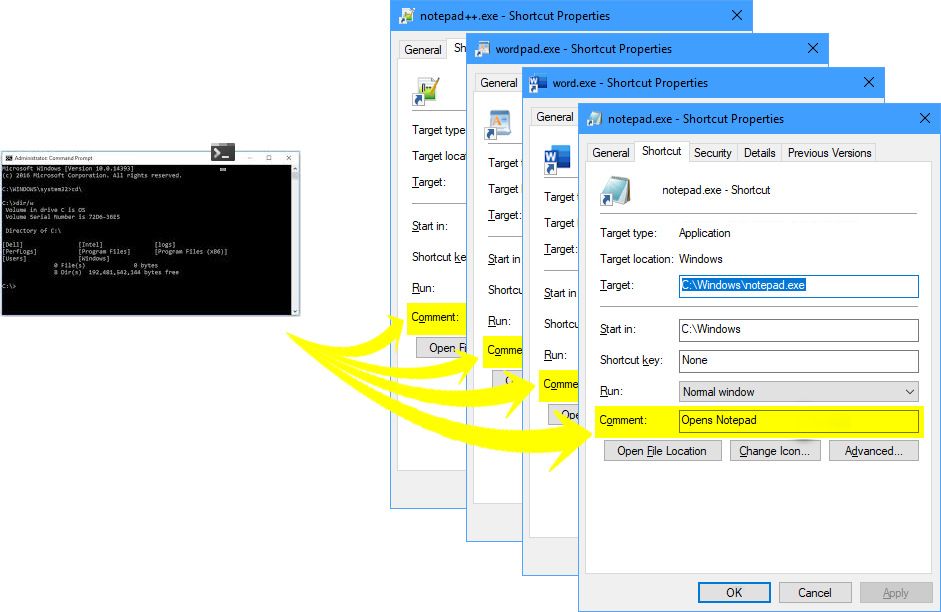Click the Target field containing C:\Windows\notepad.exe

[x=798, y=286]
